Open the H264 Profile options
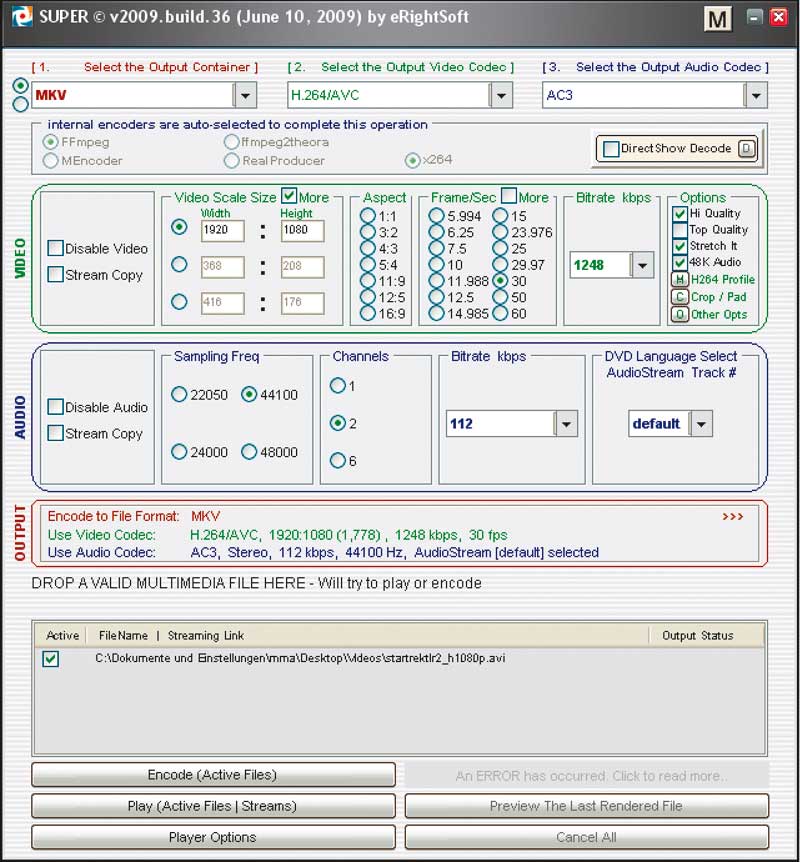The width and height of the screenshot is (800, 862). tap(680, 280)
